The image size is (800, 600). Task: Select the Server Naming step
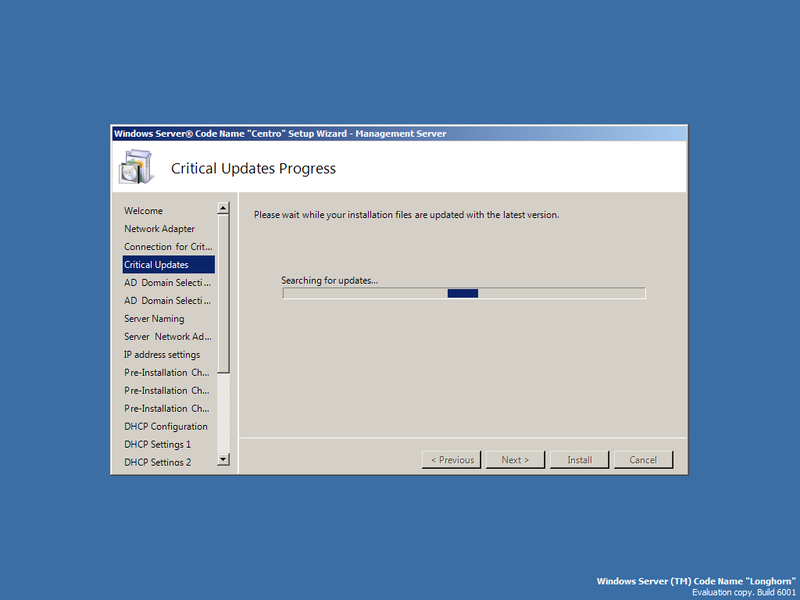(152, 318)
